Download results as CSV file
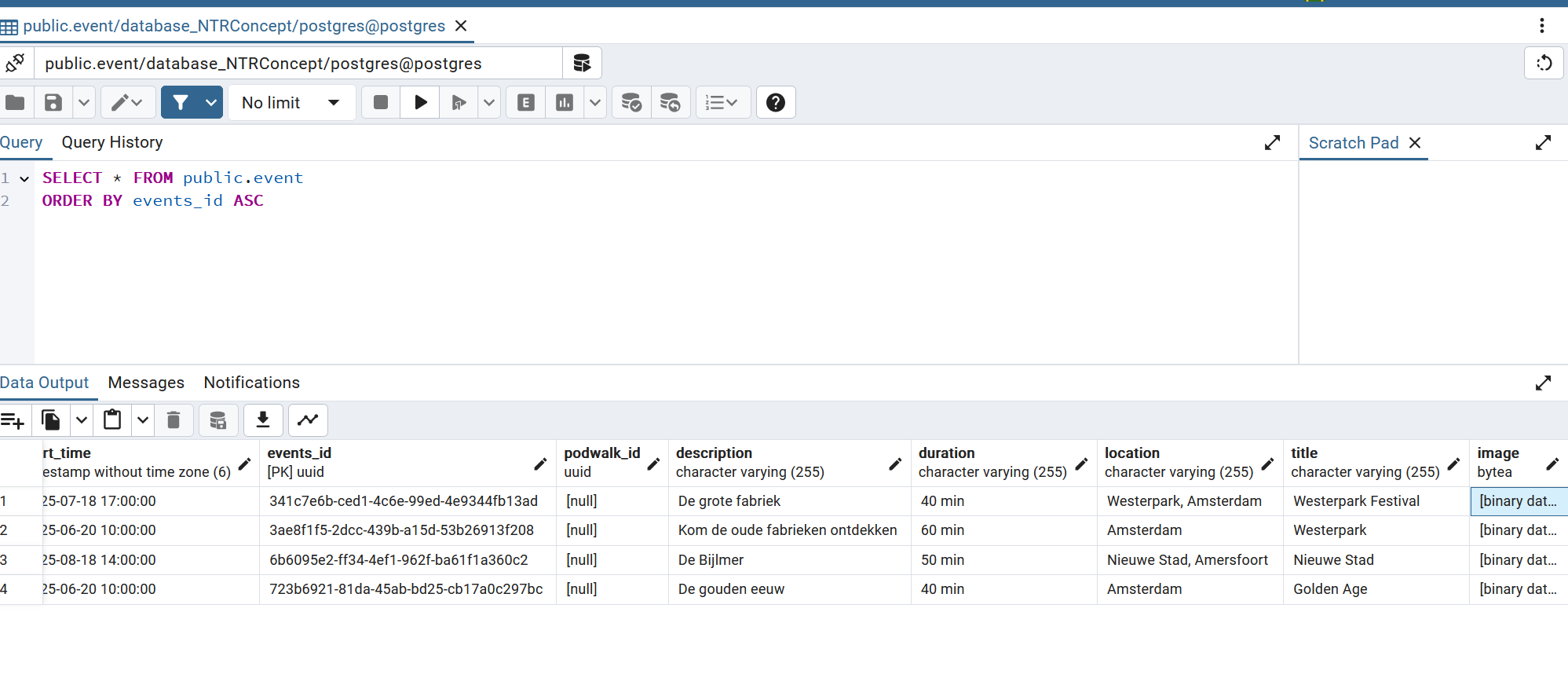The height and width of the screenshot is (700, 1568). pyautogui.click(x=263, y=420)
